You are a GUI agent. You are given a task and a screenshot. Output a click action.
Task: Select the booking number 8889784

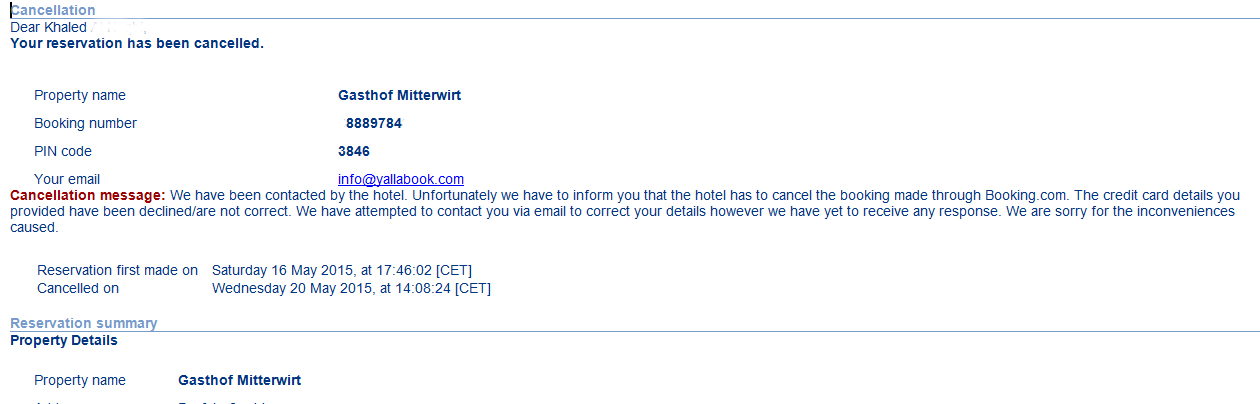pyautogui.click(x=373, y=124)
